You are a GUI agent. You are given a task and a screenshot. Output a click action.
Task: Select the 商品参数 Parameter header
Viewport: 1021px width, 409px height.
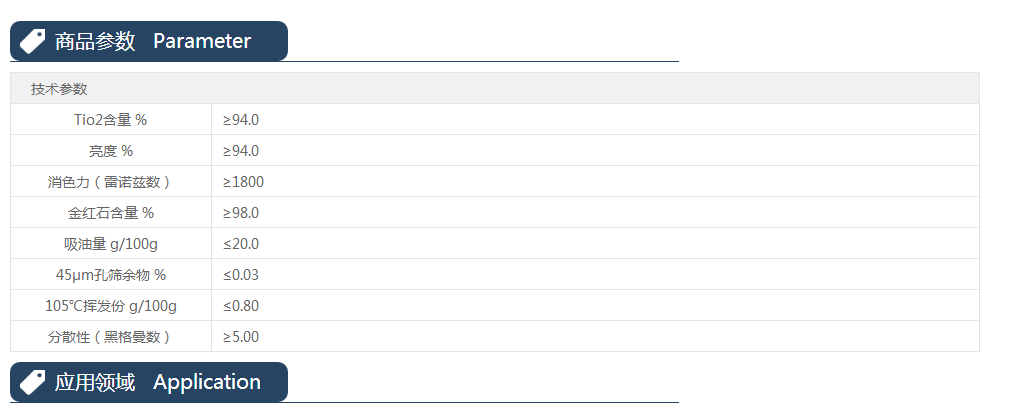(152, 41)
